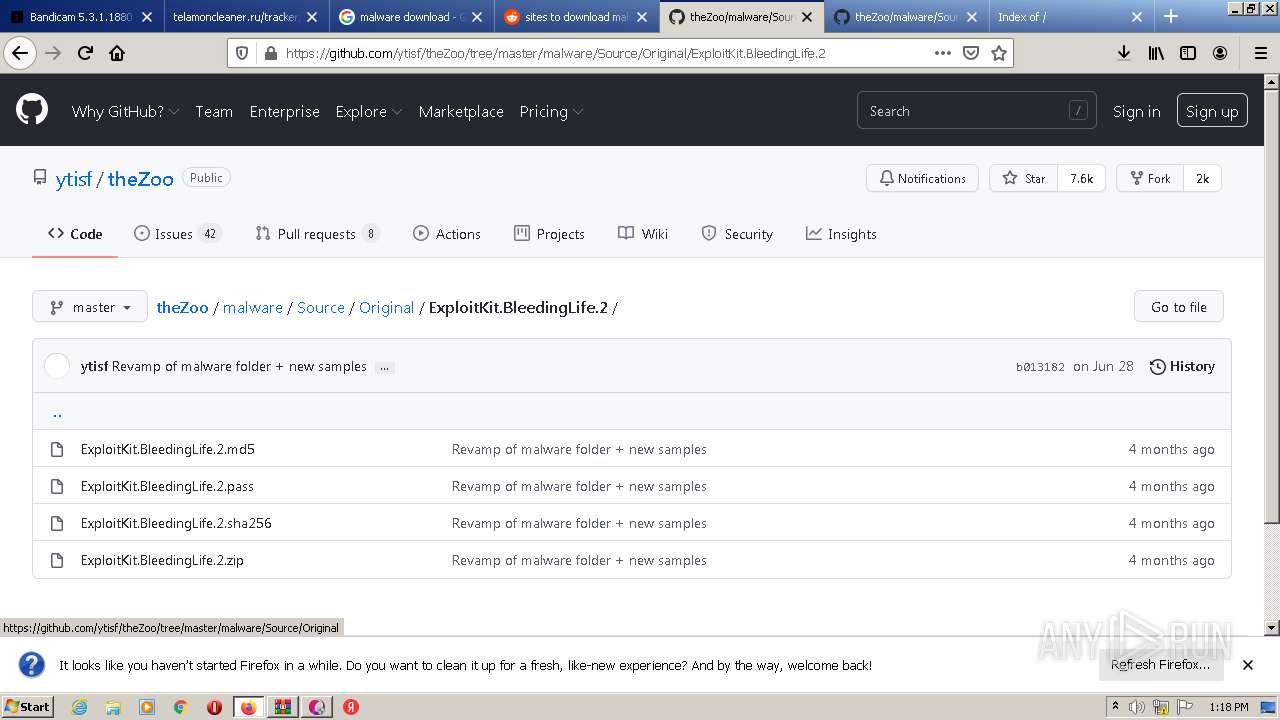The width and height of the screenshot is (1280, 720).
Task: Launch Opera from taskbar
Action: [214, 707]
